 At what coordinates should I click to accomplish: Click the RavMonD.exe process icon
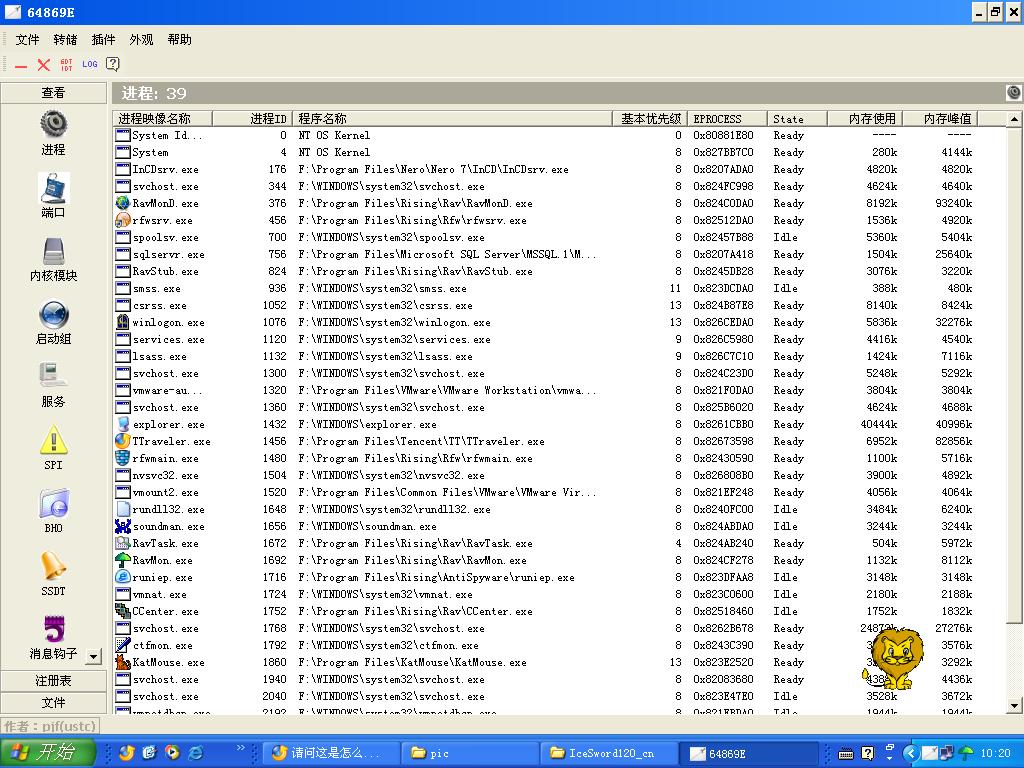click(x=122, y=203)
